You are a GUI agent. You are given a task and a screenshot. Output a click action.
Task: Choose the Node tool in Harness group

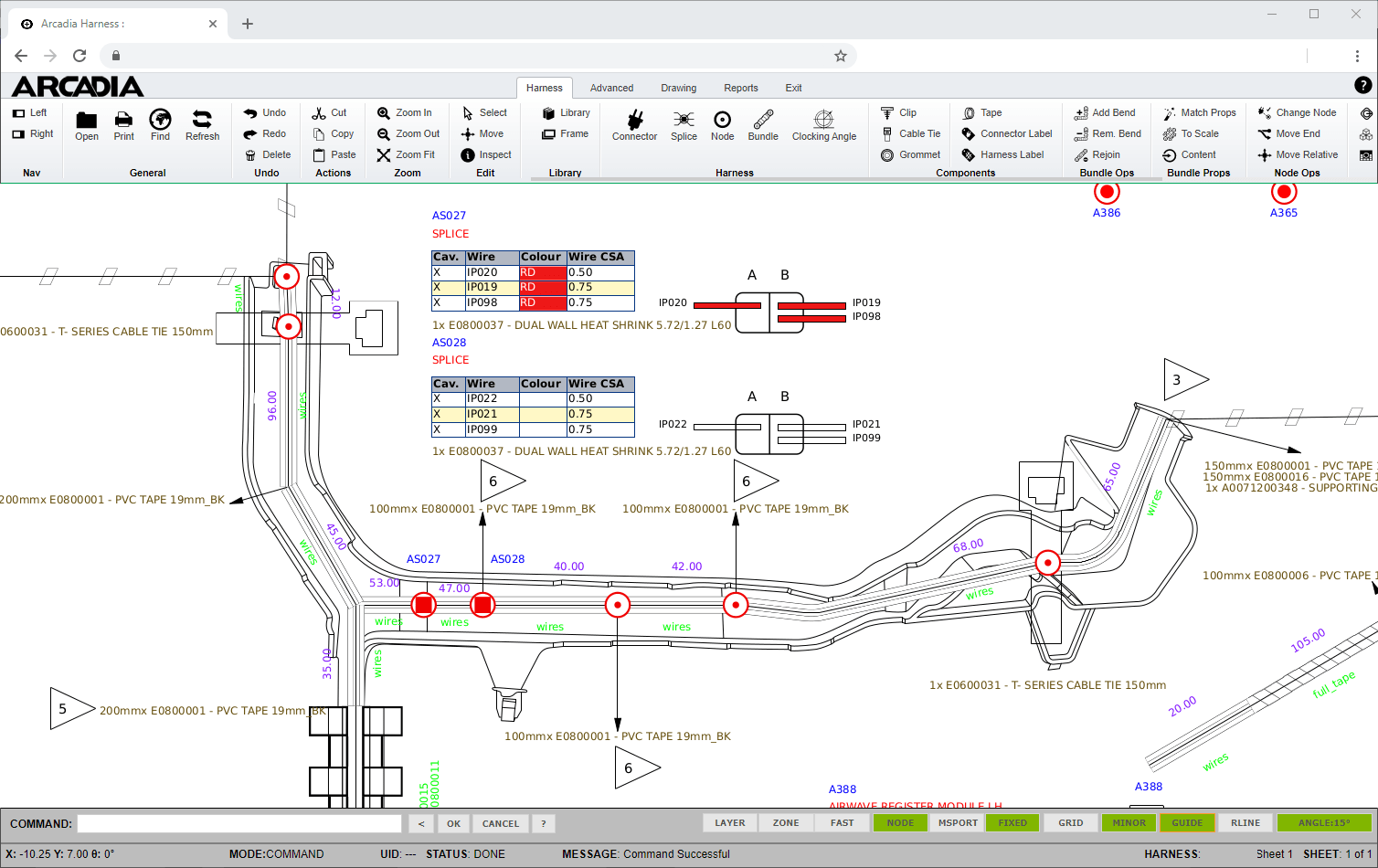tap(722, 121)
